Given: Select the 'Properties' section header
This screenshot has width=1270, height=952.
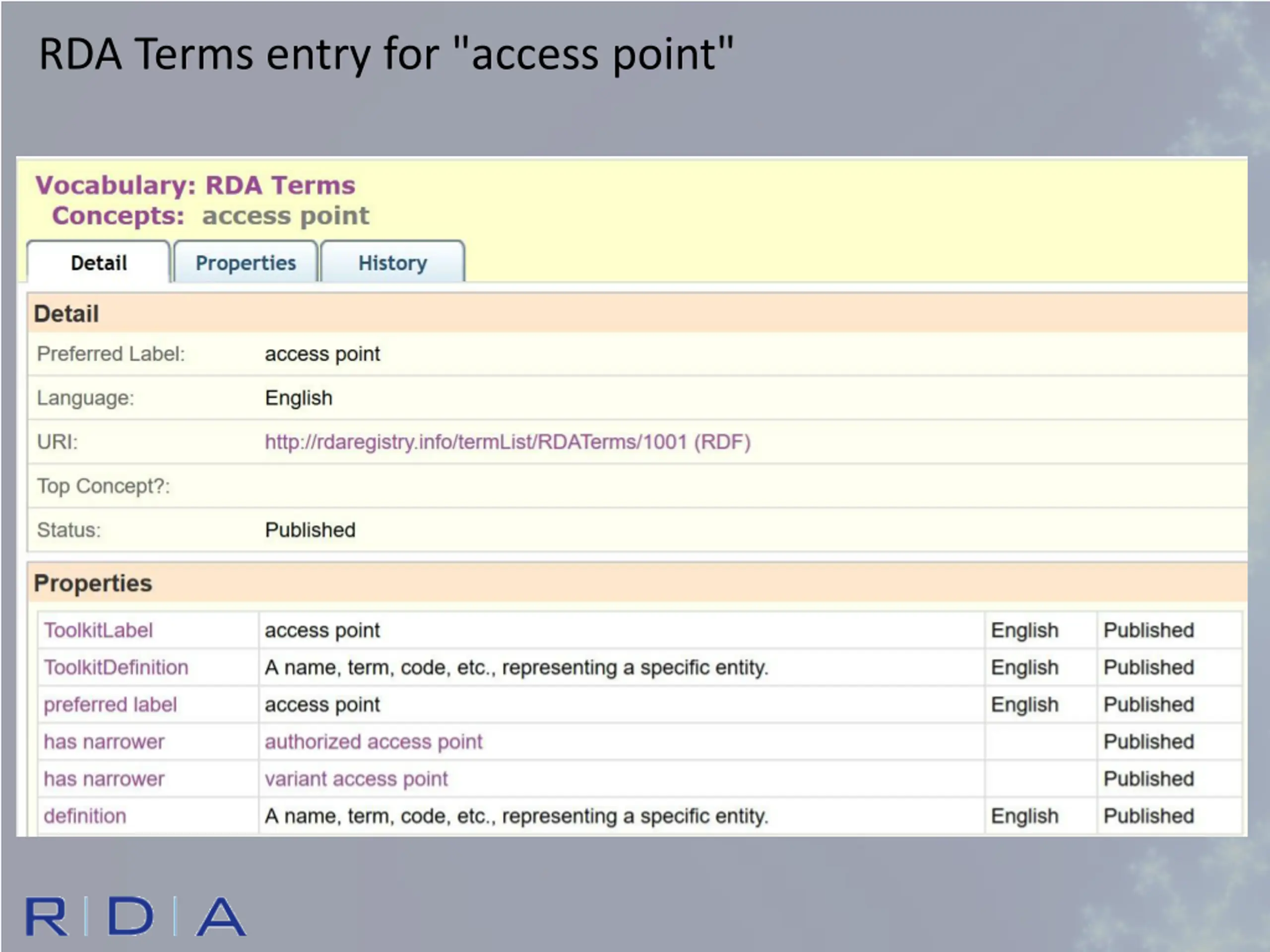Looking at the screenshot, I should pyautogui.click(x=93, y=583).
